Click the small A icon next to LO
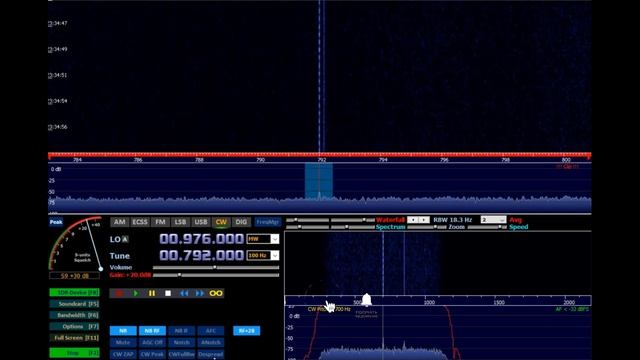 pos(125,239)
